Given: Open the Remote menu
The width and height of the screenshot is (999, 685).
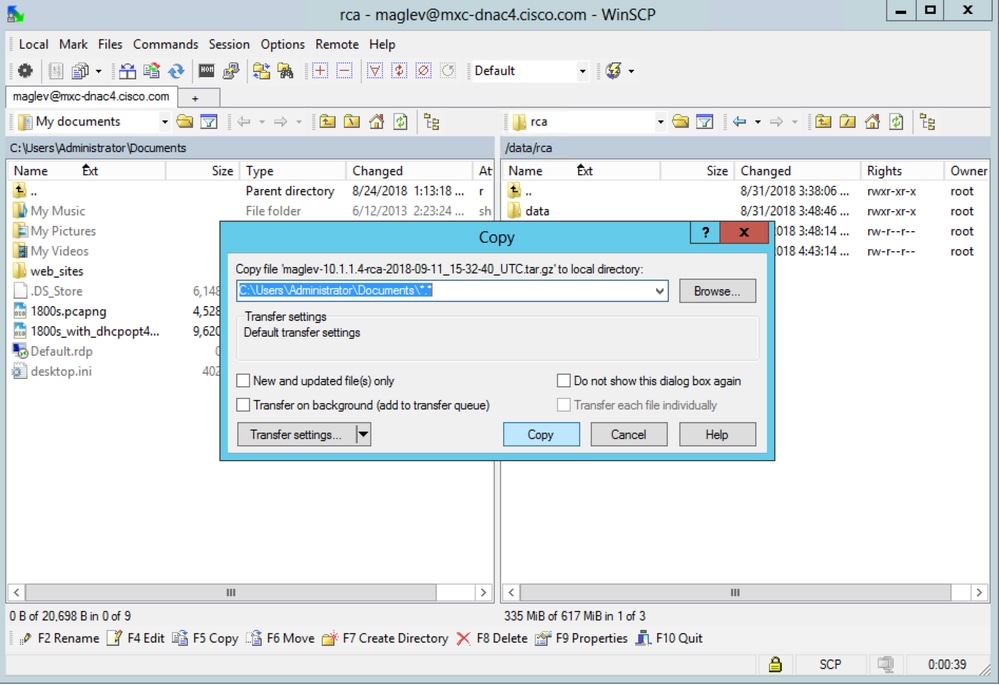Looking at the screenshot, I should tap(337, 44).
